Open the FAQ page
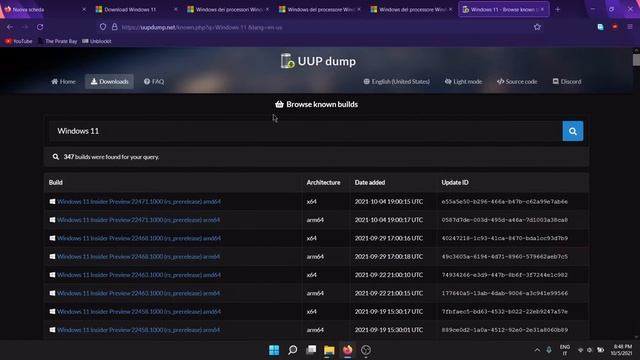 [x=154, y=82]
